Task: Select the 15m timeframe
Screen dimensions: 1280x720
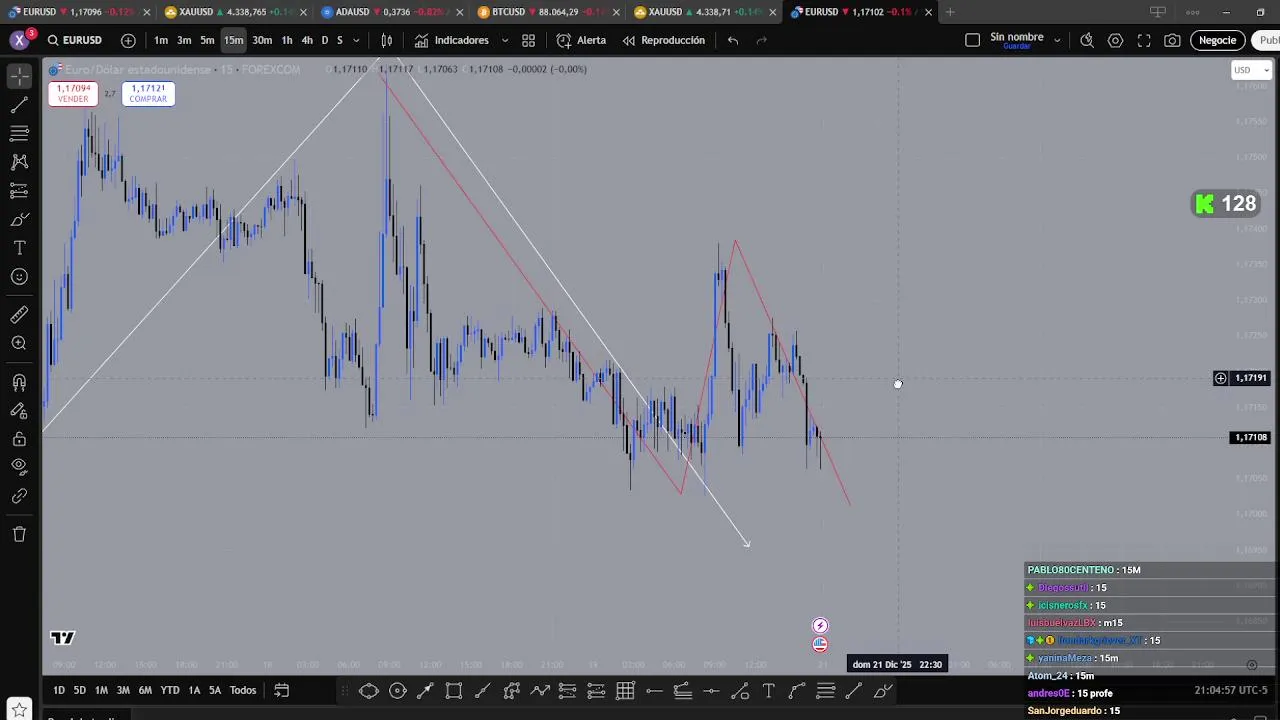Action: point(233,40)
